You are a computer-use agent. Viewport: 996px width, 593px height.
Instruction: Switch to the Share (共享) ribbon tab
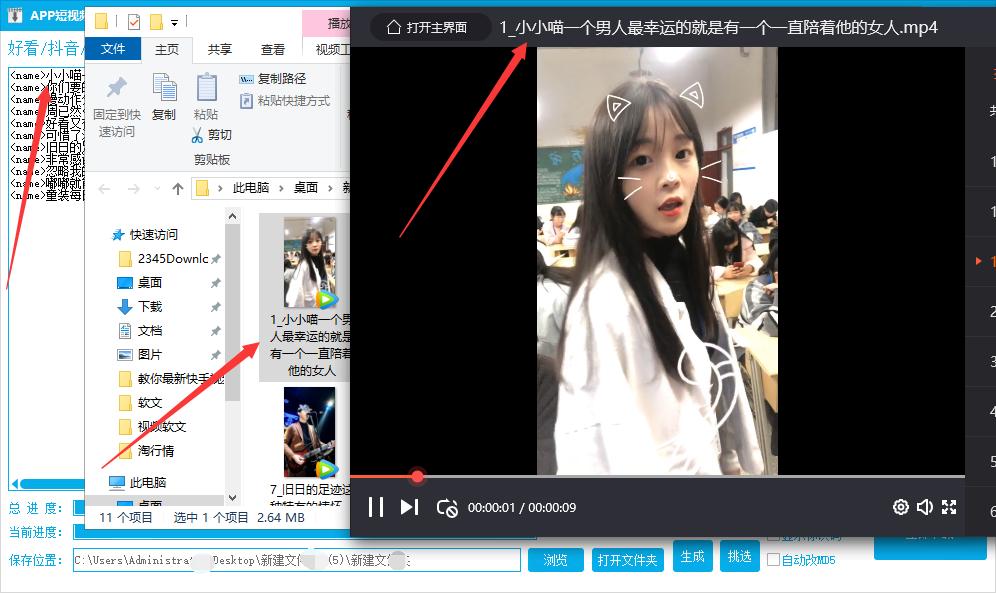pos(220,50)
